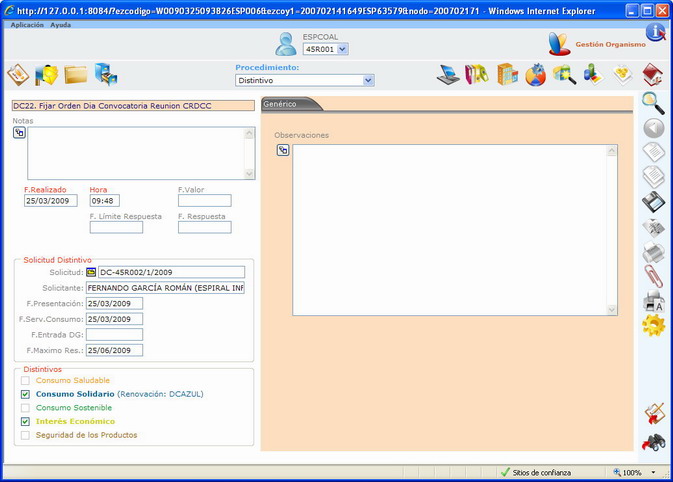Check the Consumo Sostenible checkbox
The image size is (673, 482).
click(25, 408)
